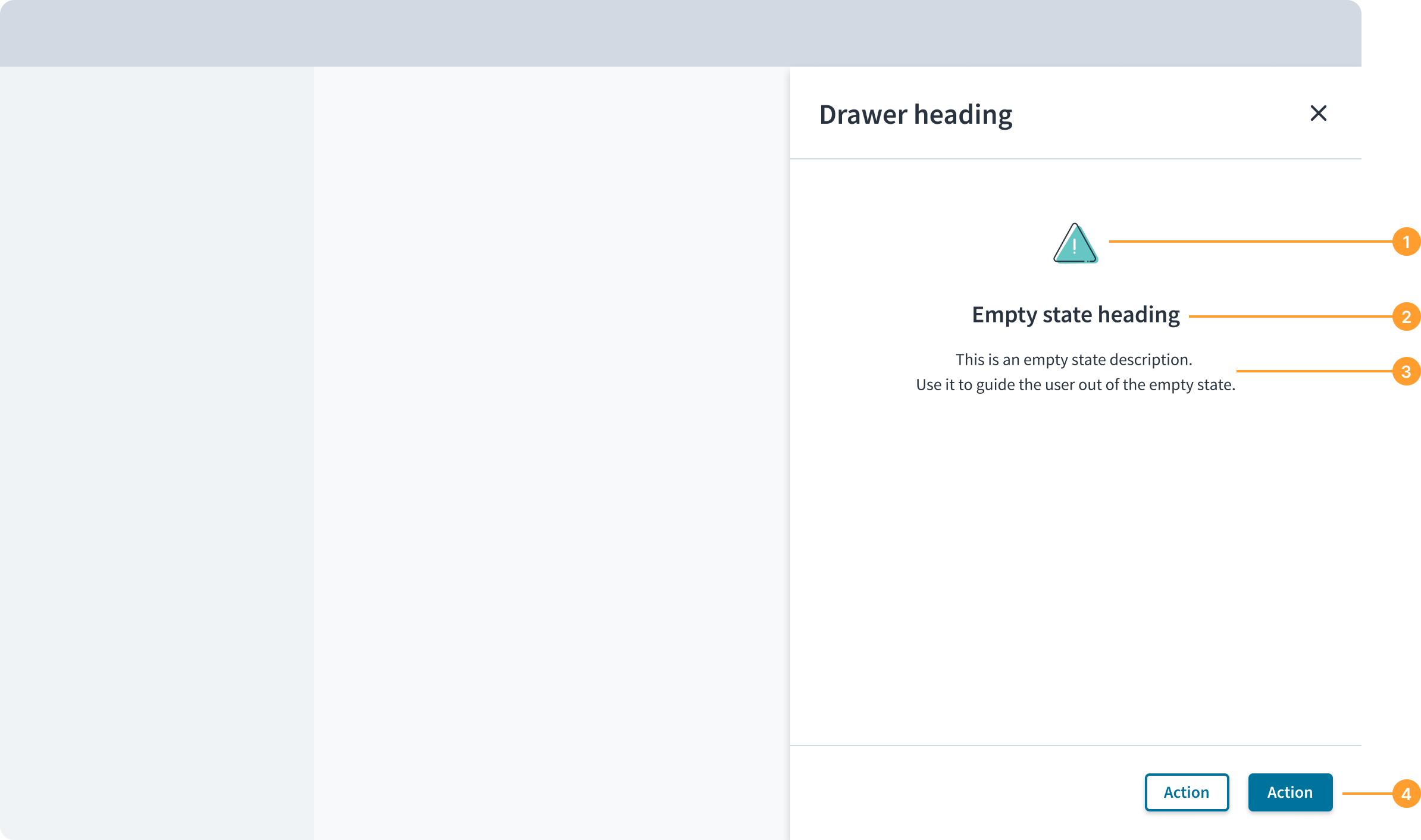
Task: Click the filled primary Action button
Action: 1290,792
